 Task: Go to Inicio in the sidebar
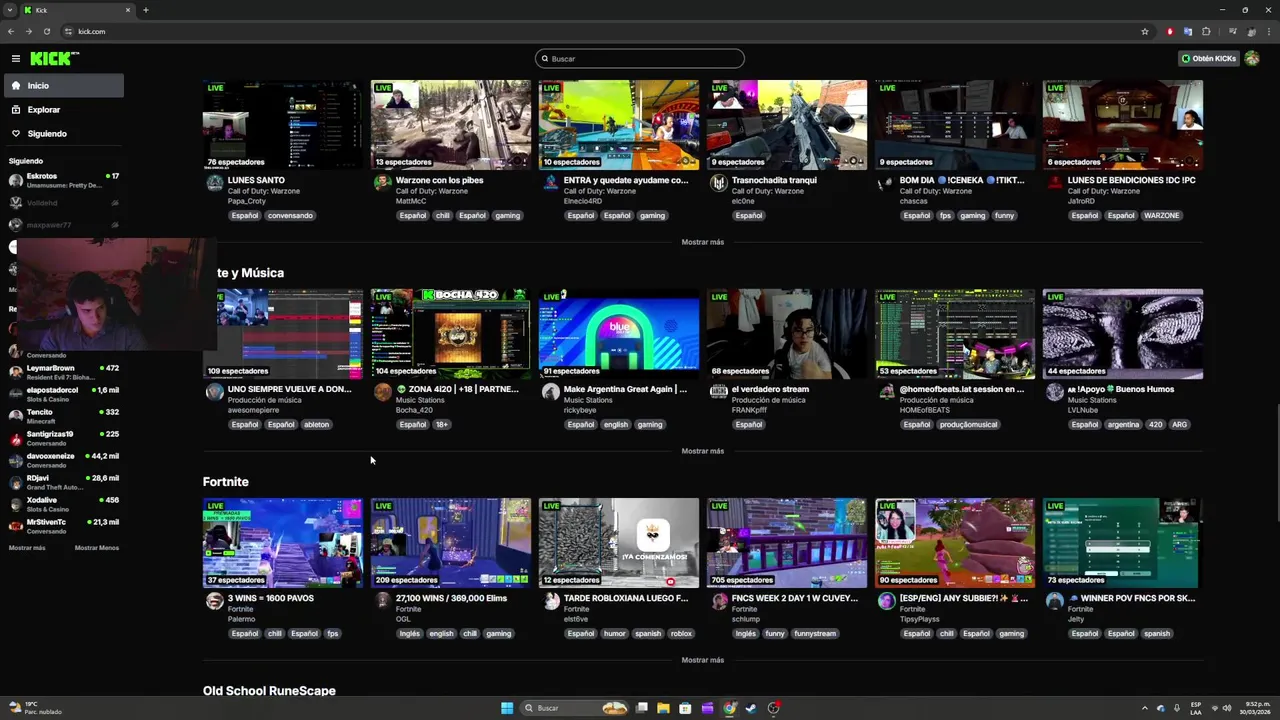(x=63, y=86)
